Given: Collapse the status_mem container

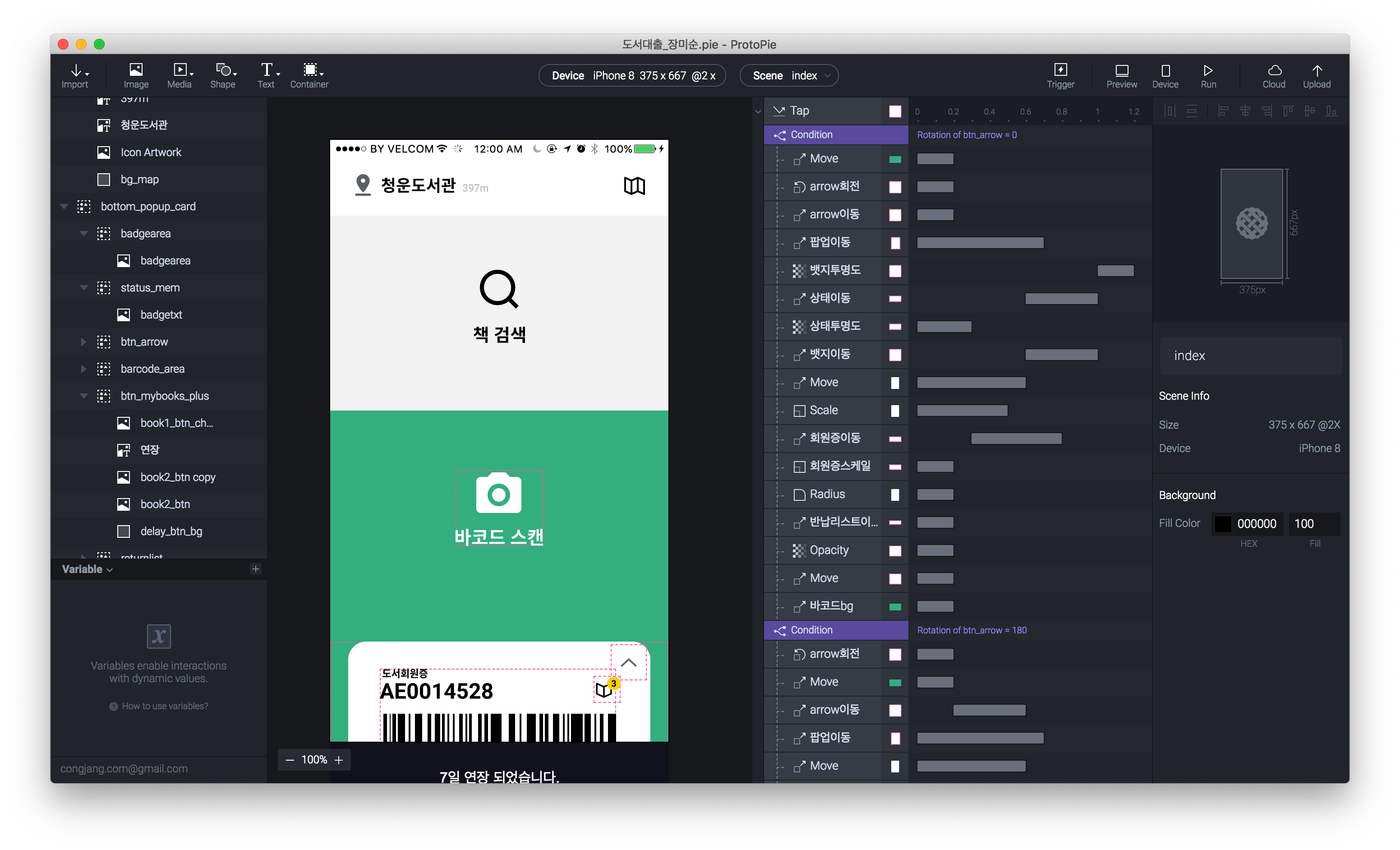Looking at the screenshot, I should click(83, 287).
